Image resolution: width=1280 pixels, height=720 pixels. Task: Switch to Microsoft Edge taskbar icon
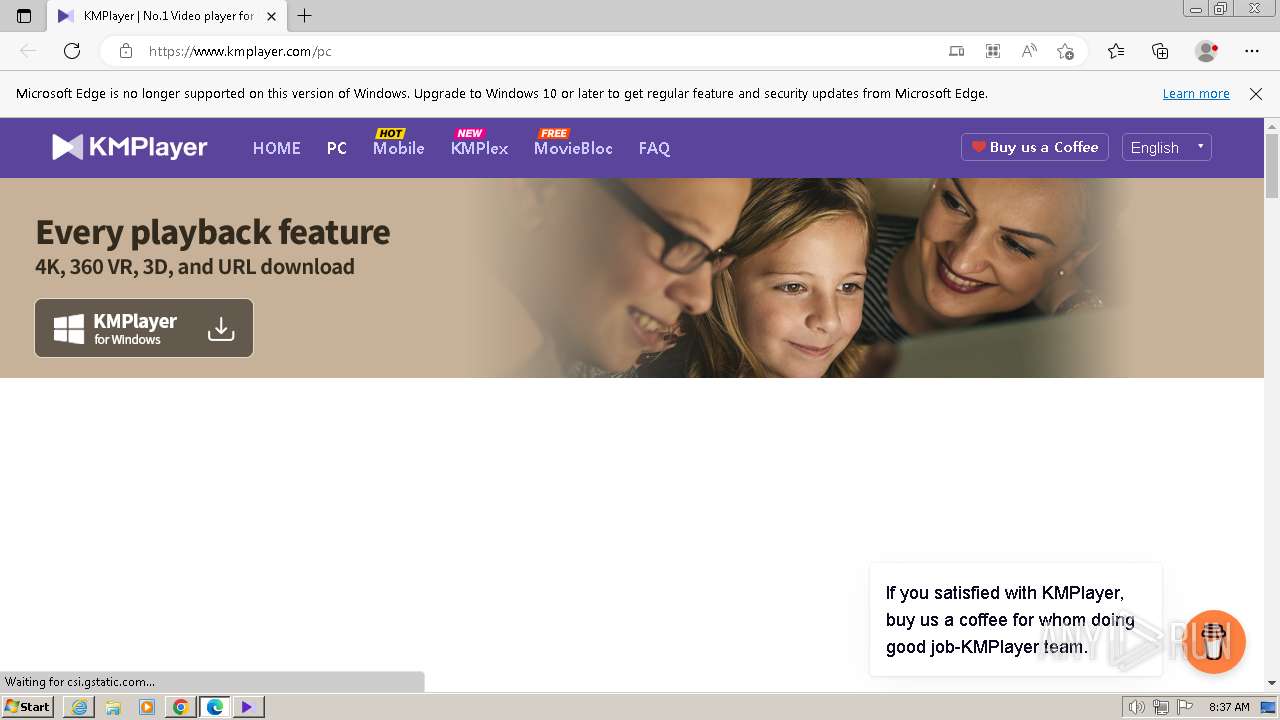tap(215, 707)
